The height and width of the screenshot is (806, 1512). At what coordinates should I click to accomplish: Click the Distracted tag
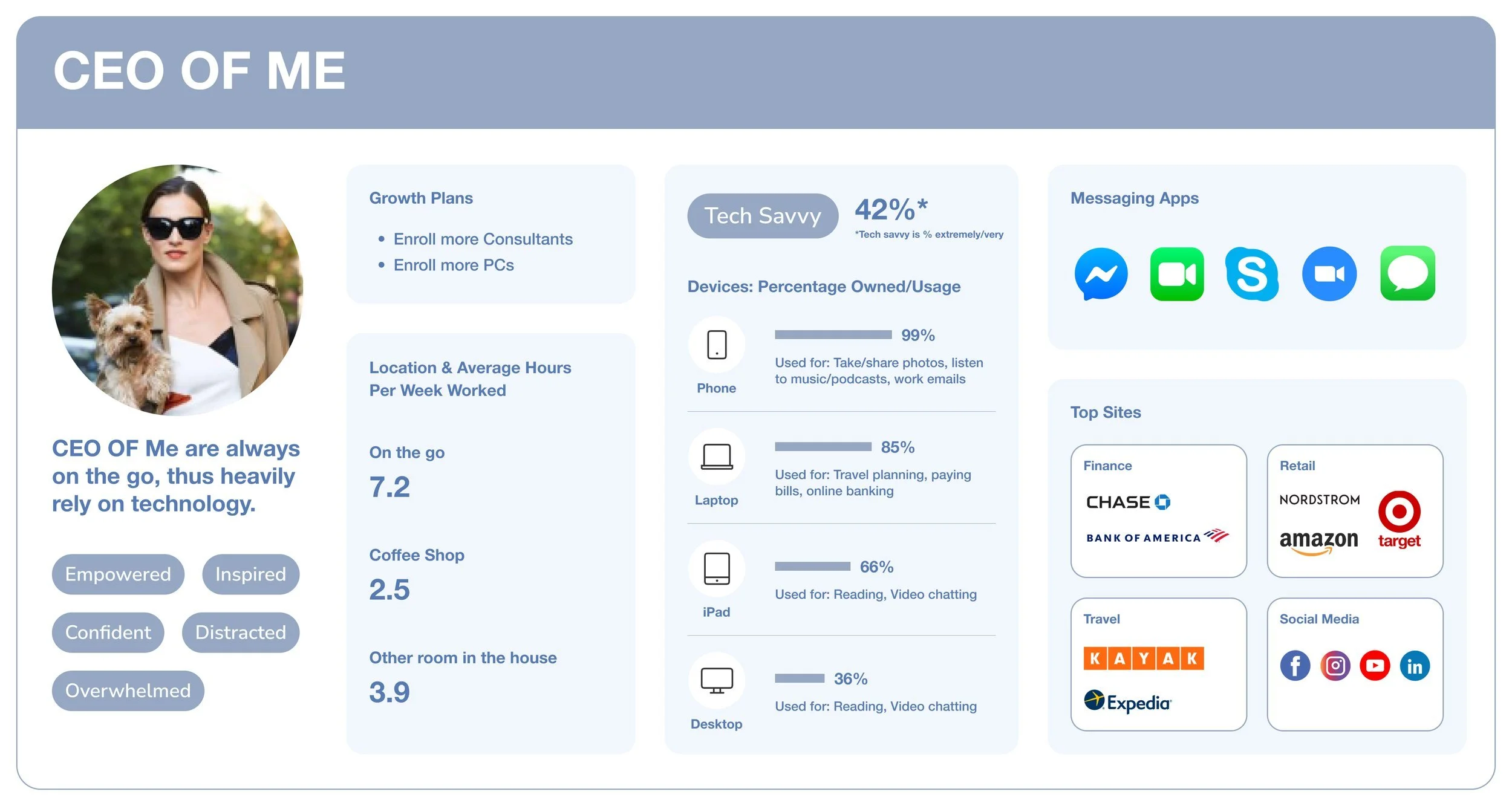pos(240,632)
